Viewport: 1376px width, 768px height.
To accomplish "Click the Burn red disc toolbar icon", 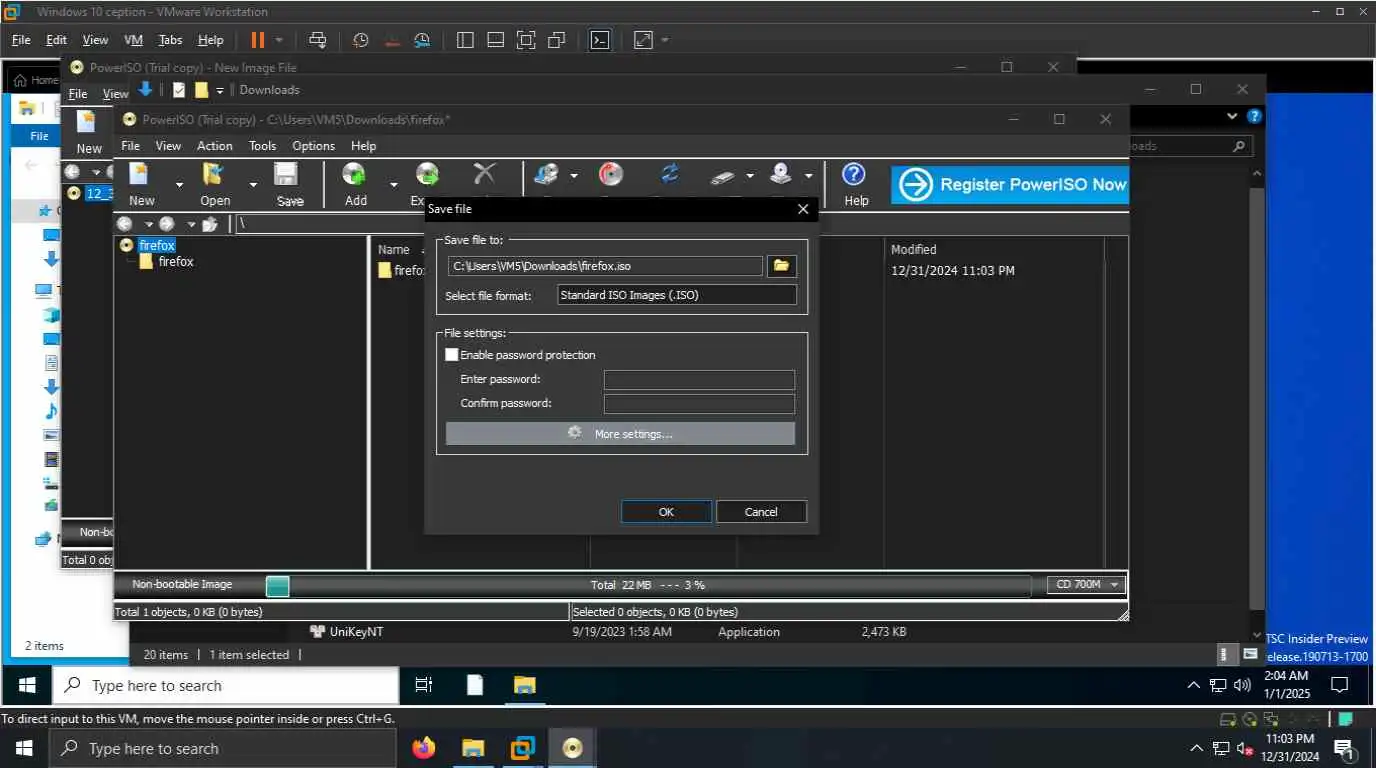I will point(611,174).
